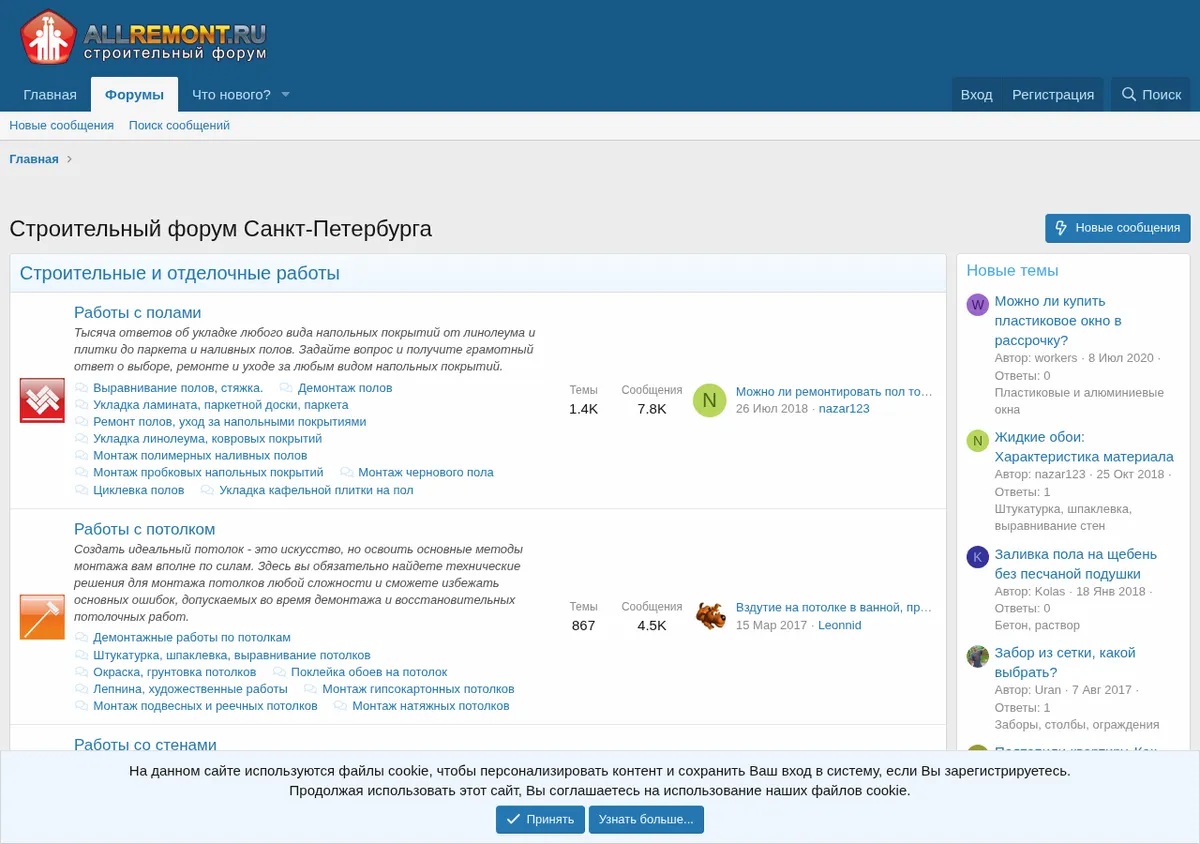This screenshot has width=1200, height=844.
Task: Click the magnifier Search button in header
Action: pyautogui.click(x=1151, y=94)
